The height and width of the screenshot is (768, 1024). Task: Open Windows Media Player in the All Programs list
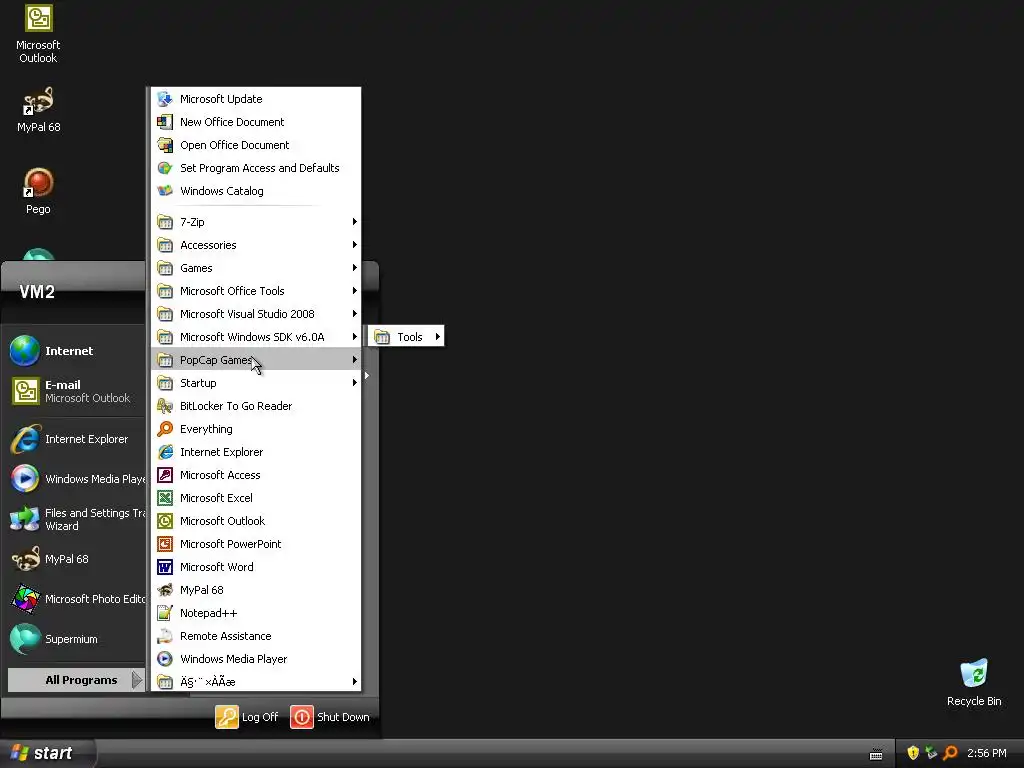tap(255, 659)
